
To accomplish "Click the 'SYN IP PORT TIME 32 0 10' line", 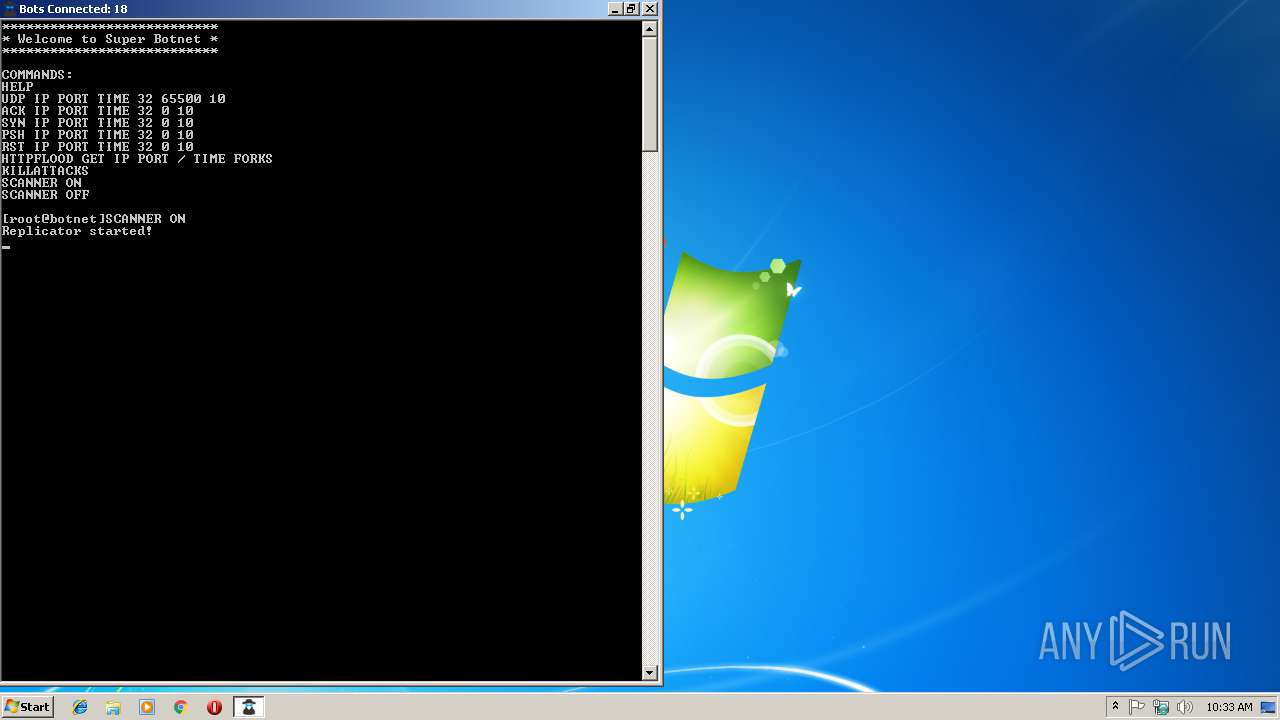I will tap(97, 123).
